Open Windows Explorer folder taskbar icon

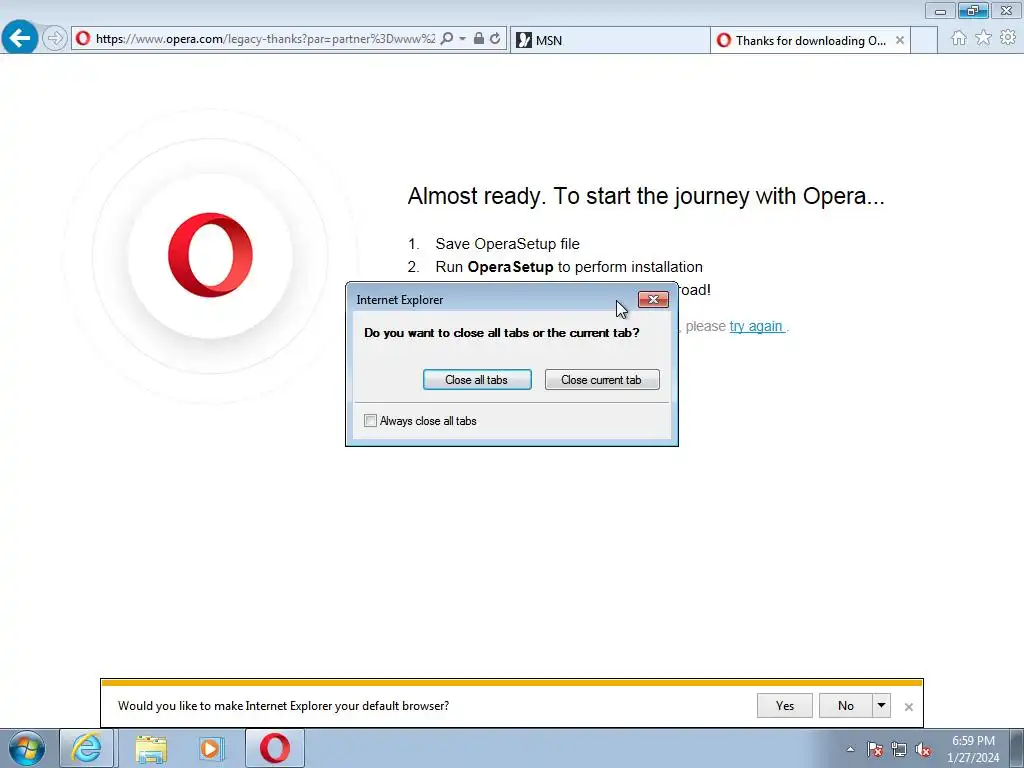point(151,749)
